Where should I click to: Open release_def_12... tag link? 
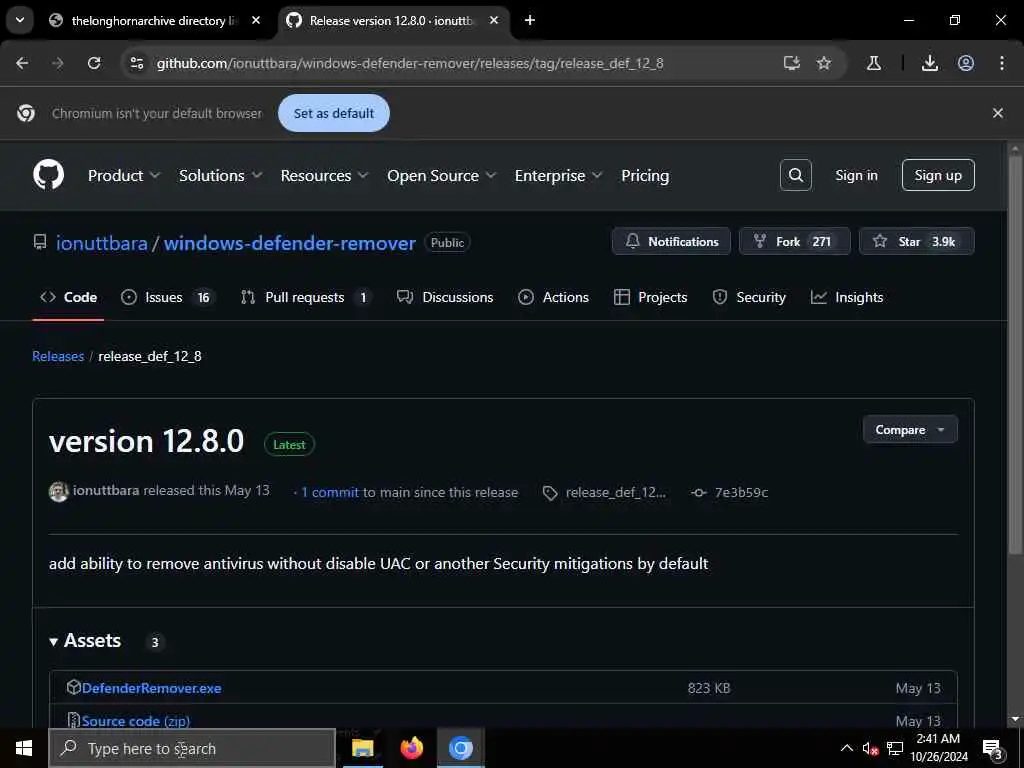coord(605,492)
